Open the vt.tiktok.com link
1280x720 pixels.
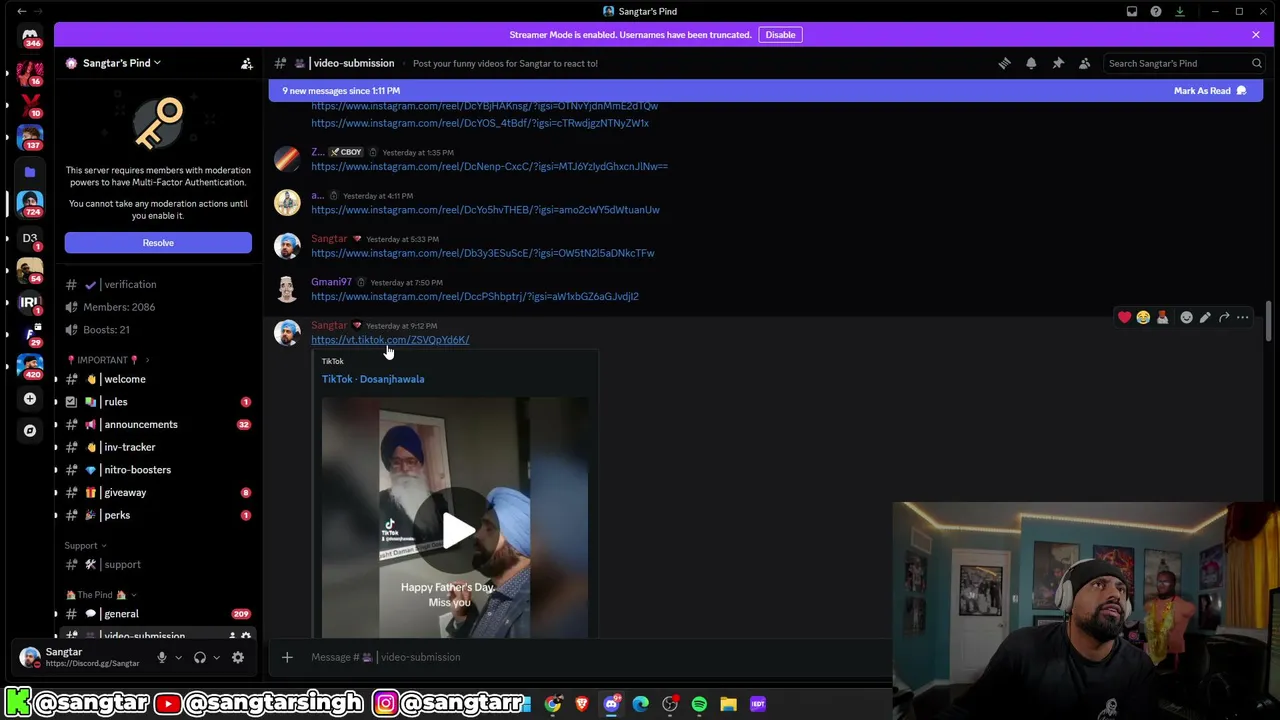coord(390,340)
